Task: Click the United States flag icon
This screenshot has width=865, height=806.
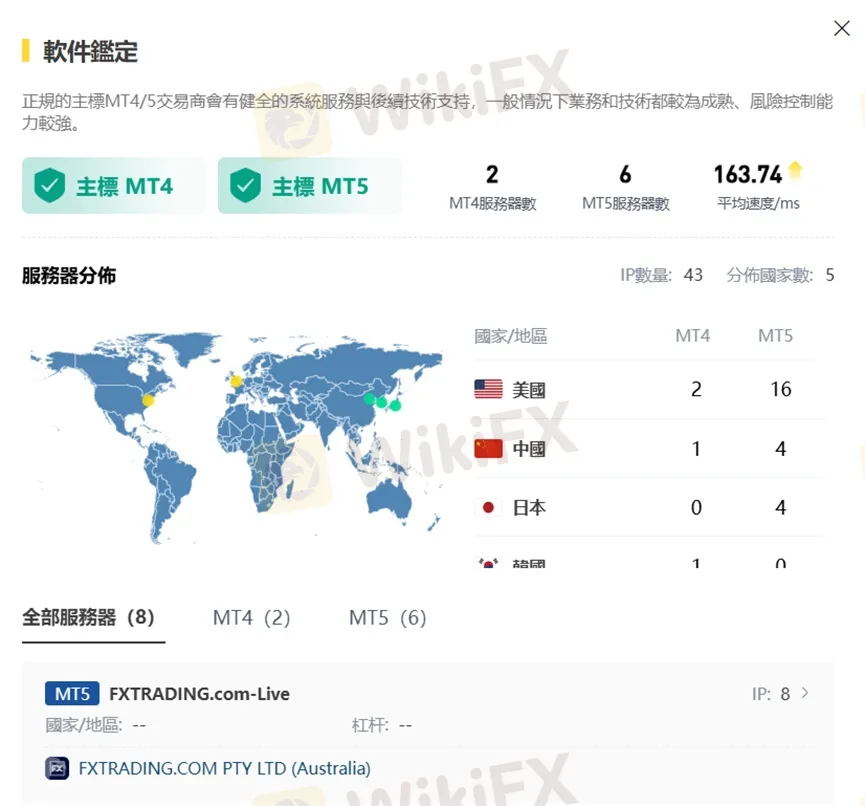Action: click(x=488, y=389)
